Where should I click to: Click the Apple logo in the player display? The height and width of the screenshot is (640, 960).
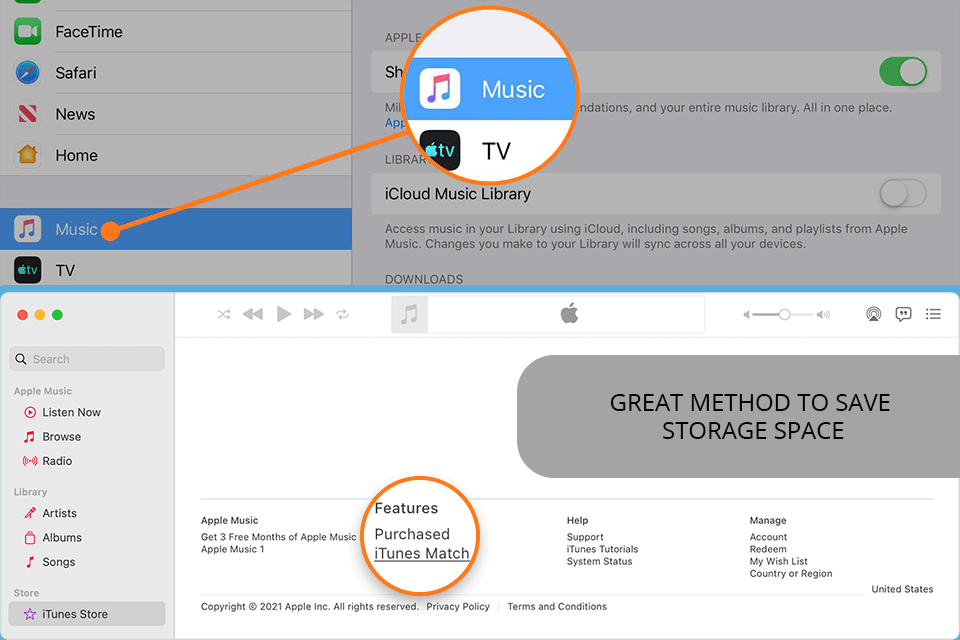tap(569, 314)
